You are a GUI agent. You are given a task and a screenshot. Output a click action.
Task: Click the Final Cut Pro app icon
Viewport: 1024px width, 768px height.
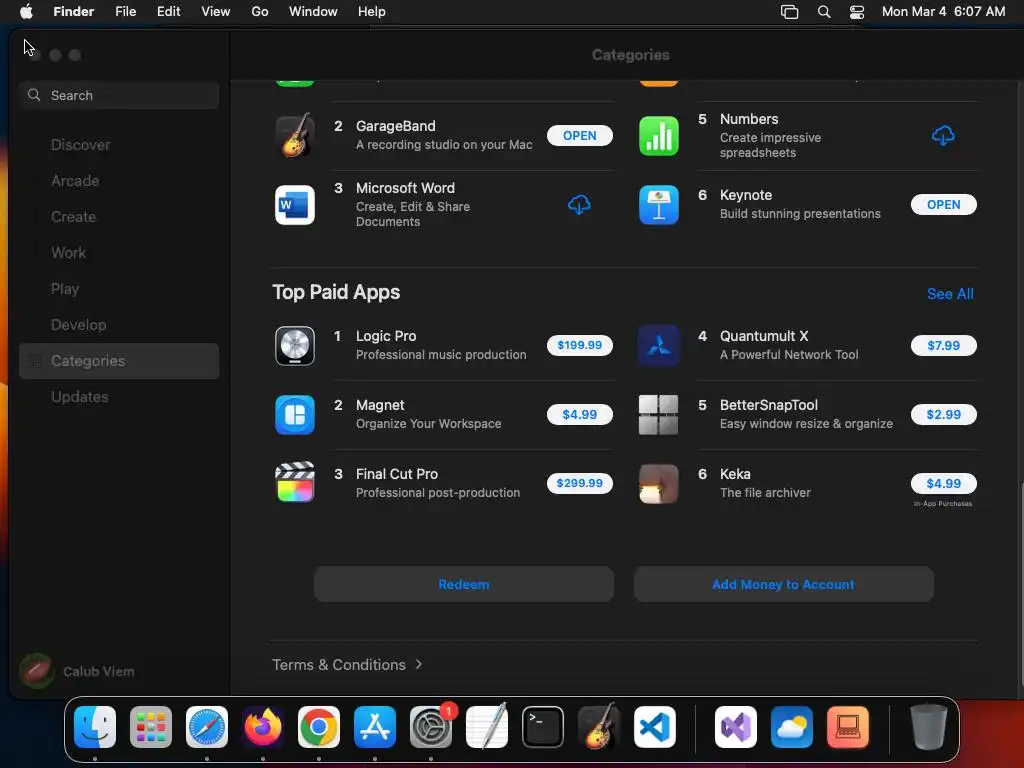(x=295, y=483)
